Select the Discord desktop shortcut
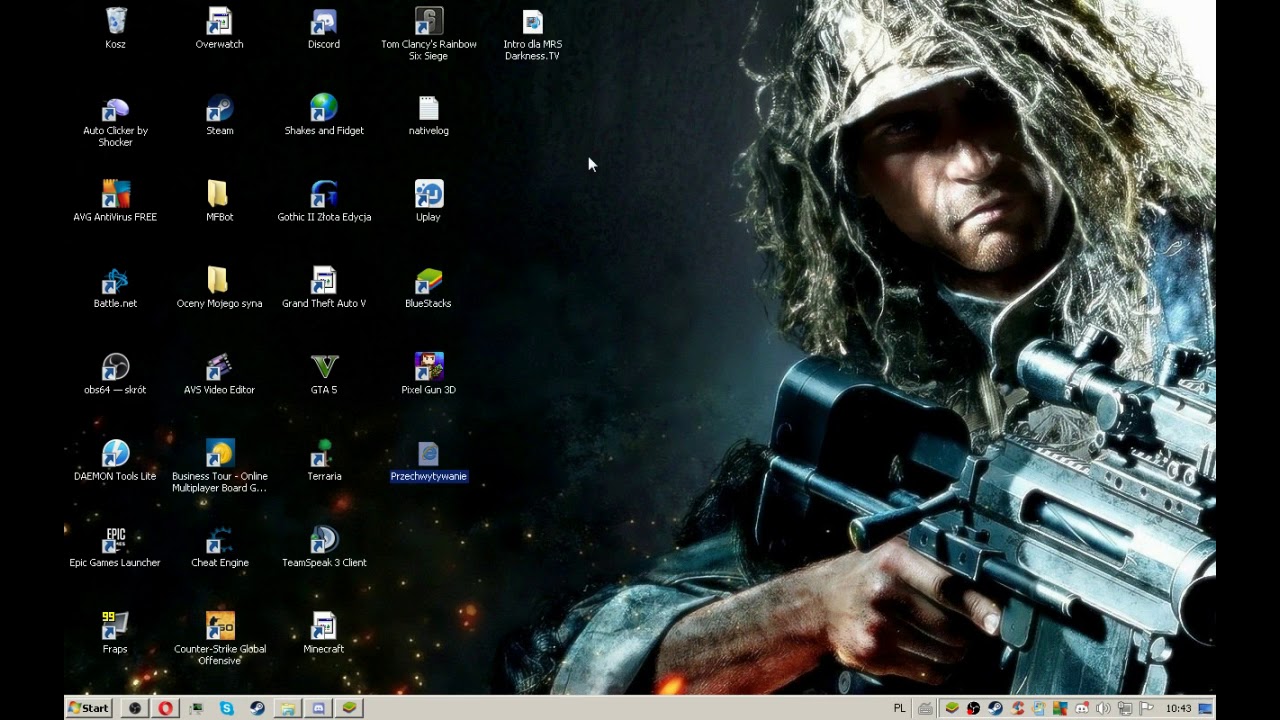The height and width of the screenshot is (720, 1280). (324, 28)
